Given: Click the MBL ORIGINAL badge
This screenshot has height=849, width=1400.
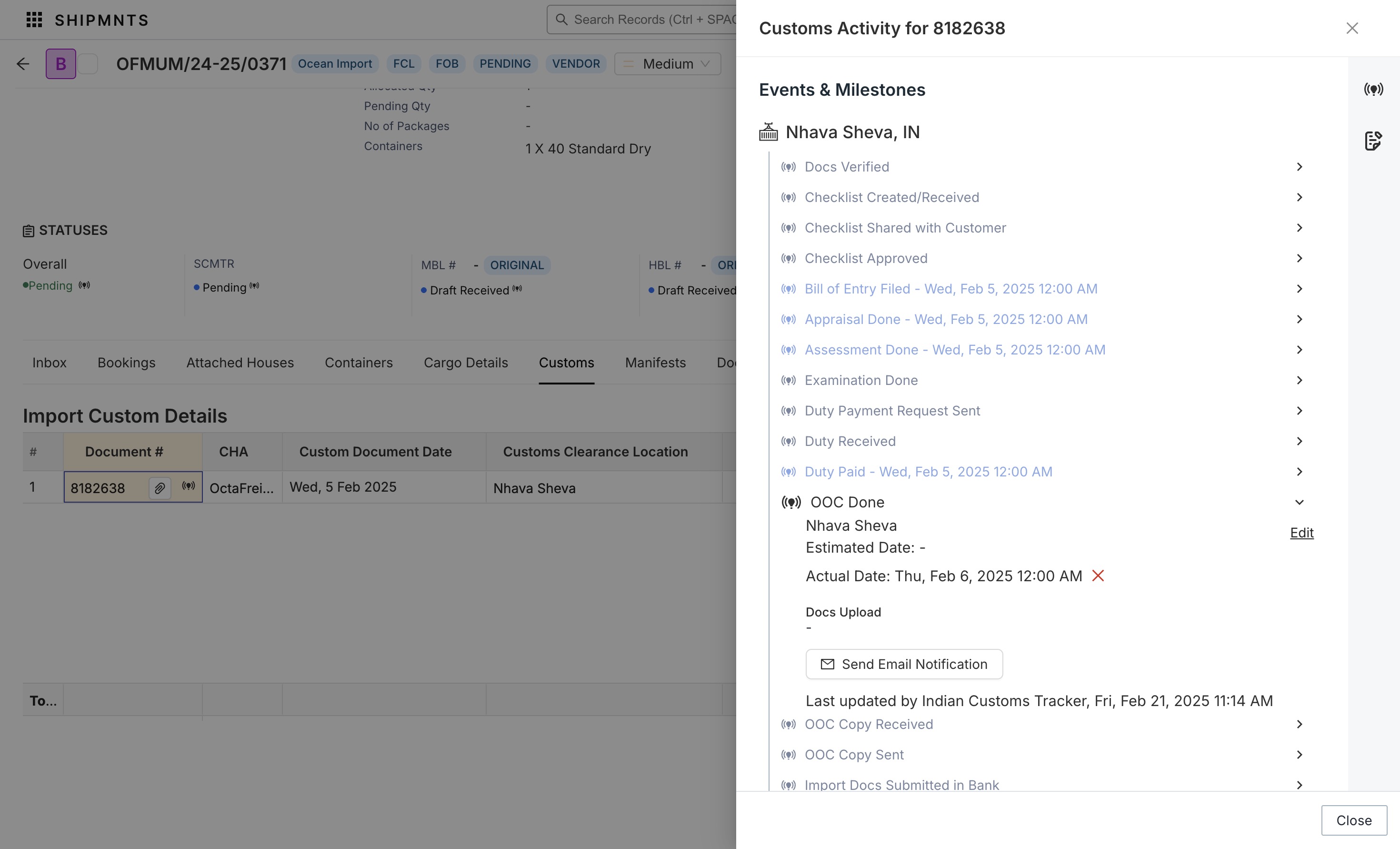Looking at the screenshot, I should click(x=517, y=265).
